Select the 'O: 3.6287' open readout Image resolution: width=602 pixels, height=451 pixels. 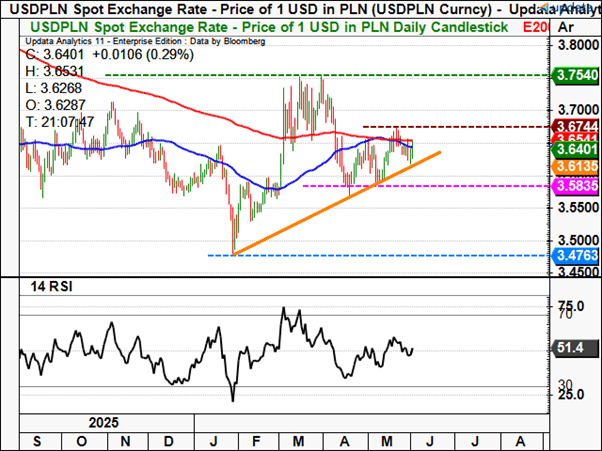pos(55,105)
